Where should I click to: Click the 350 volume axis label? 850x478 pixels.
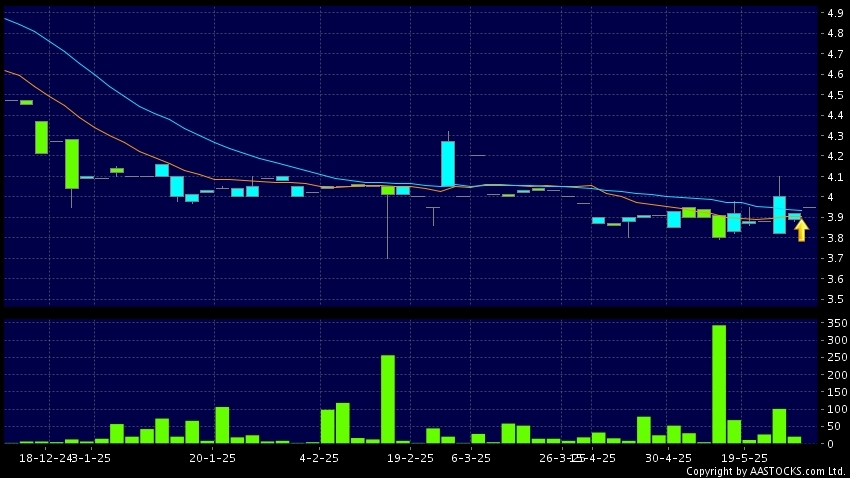coord(837,323)
